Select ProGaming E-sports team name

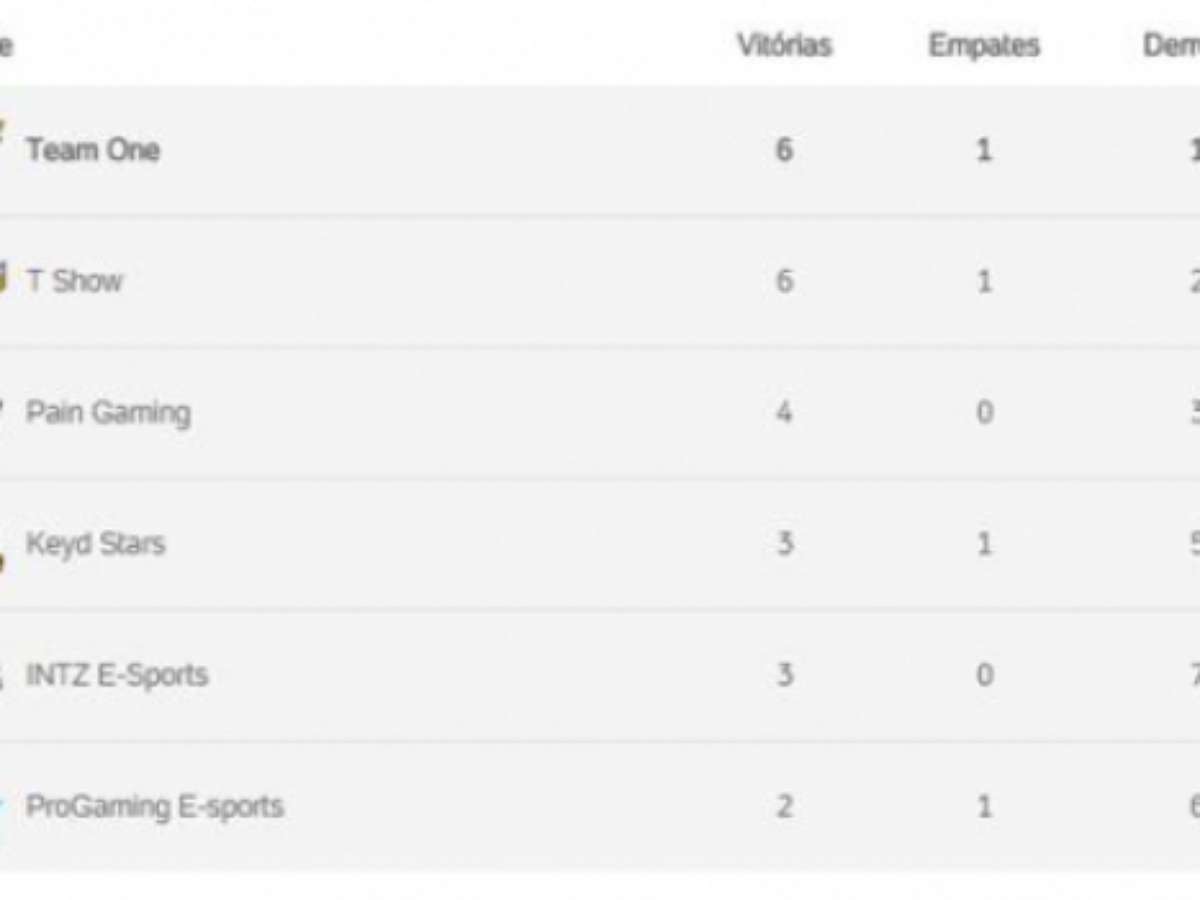[155, 806]
